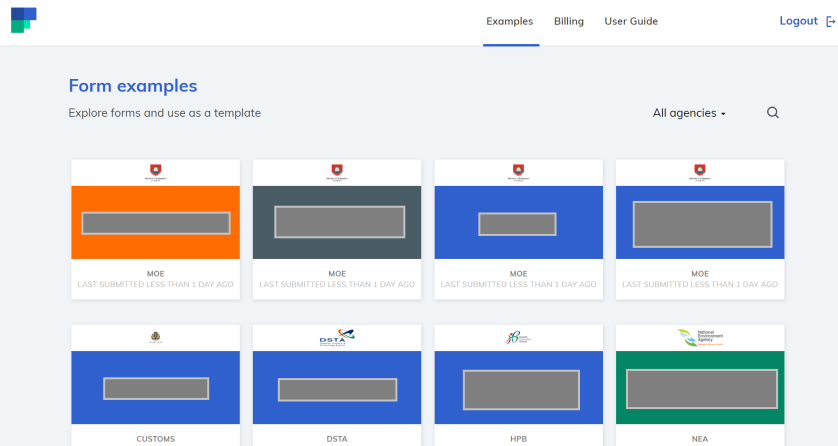Click the Singapore Customs crest logo
This screenshot has height=446, width=838.
pos(154,337)
